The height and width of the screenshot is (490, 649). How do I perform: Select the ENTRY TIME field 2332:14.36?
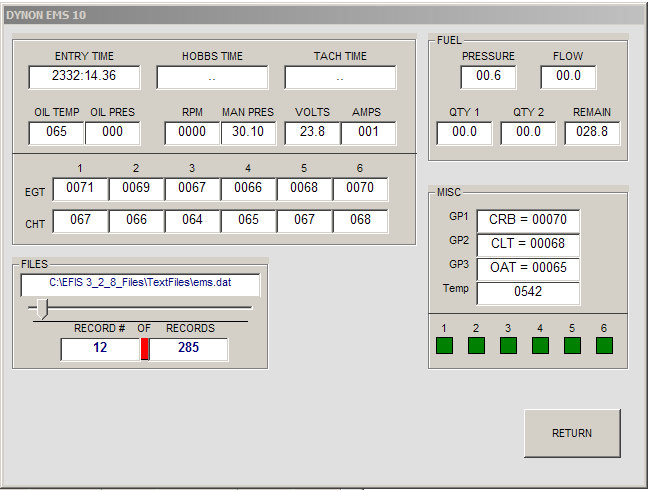coord(84,77)
